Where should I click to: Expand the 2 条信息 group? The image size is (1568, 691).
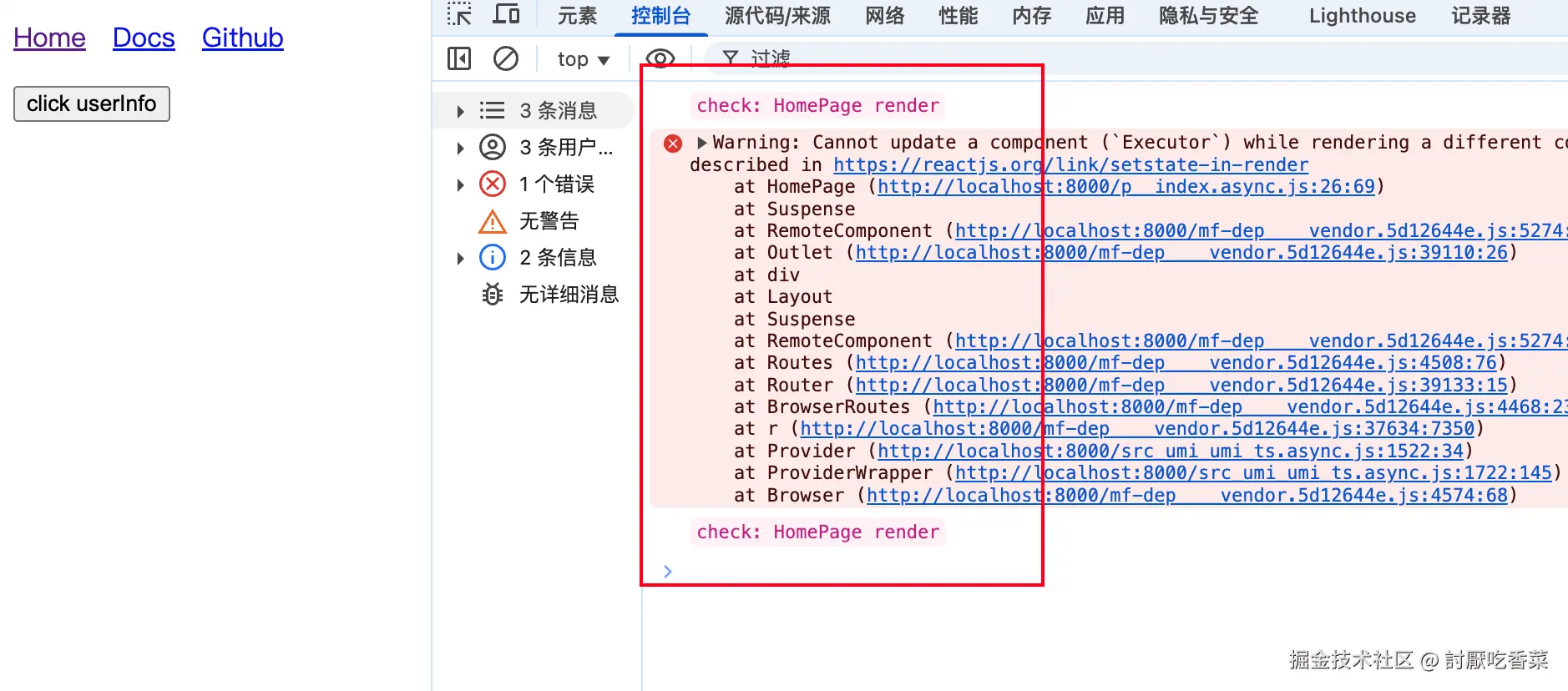[460, 258]
